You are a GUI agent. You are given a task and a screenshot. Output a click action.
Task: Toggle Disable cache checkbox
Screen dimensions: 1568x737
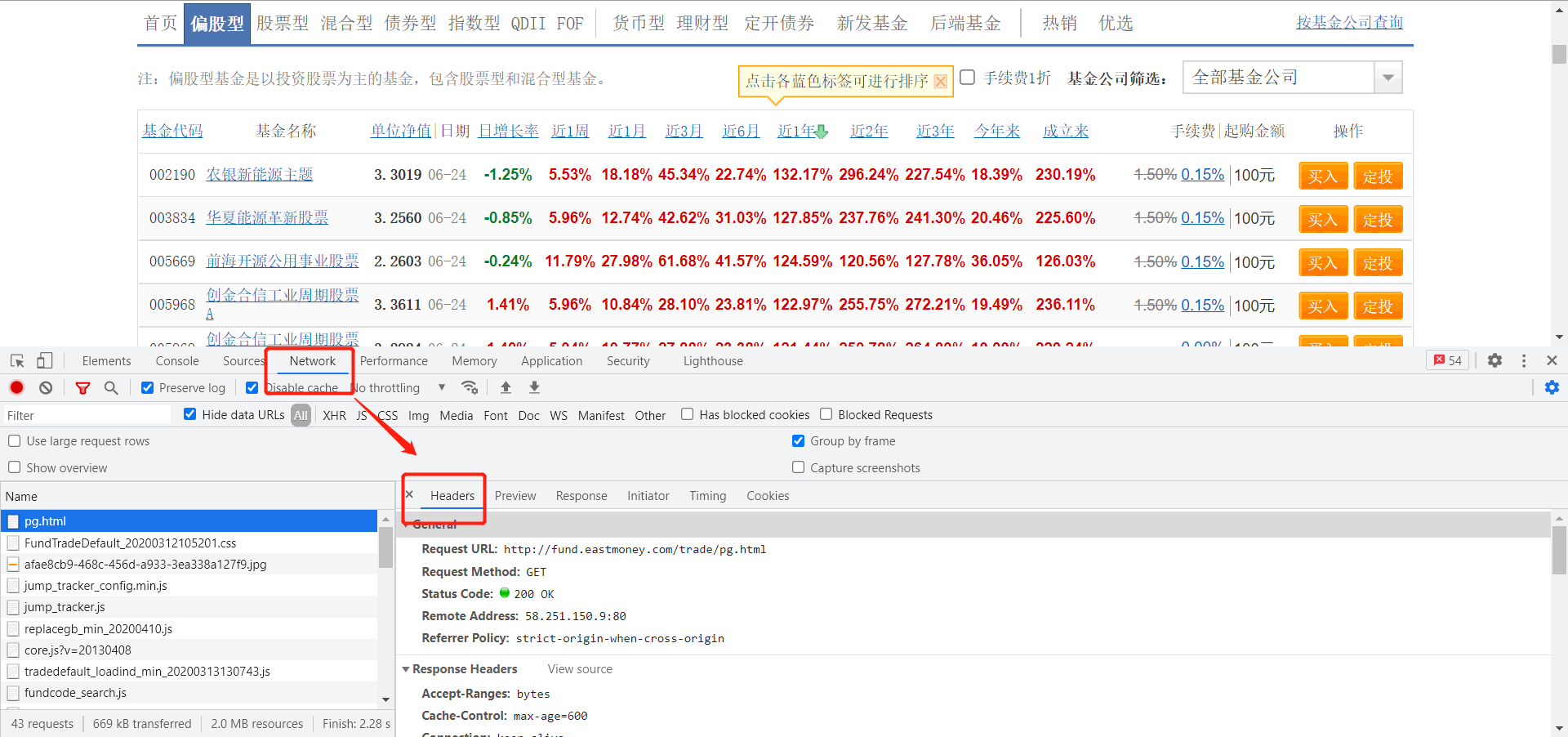coord(252,387)
